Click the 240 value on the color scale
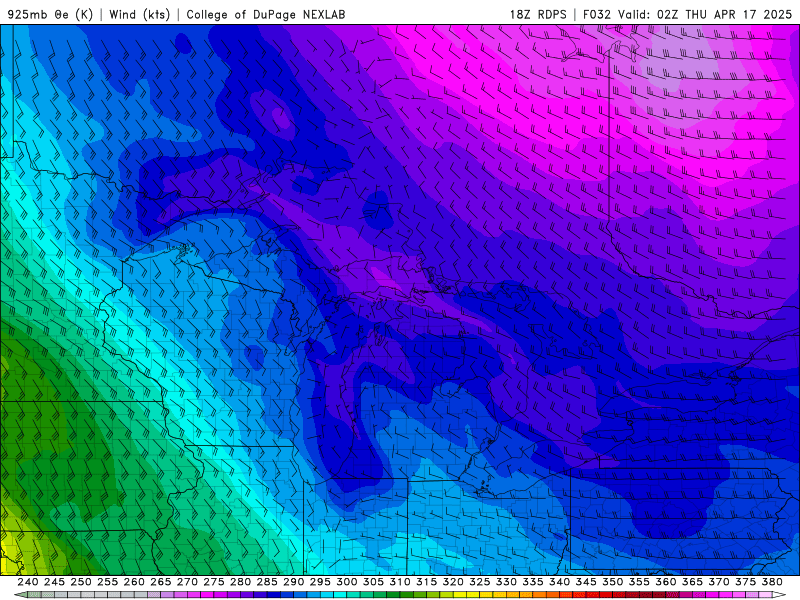 (28, 582)
